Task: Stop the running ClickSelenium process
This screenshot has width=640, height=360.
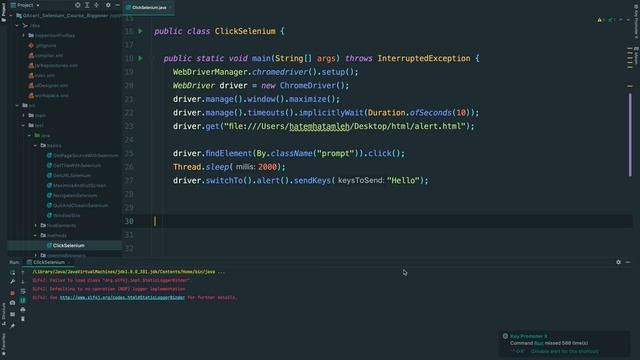Action: (13, 293)
